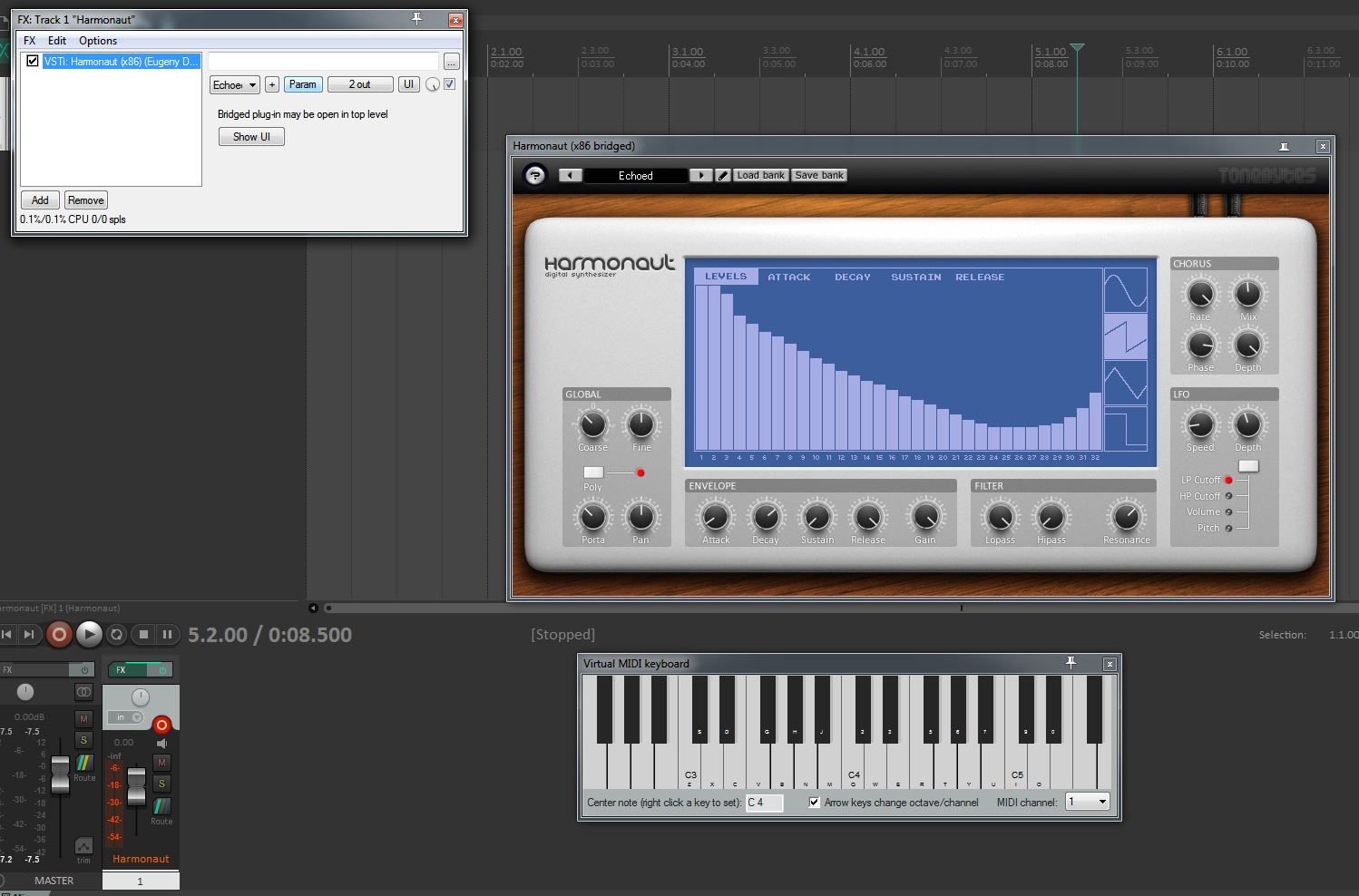Toggle the Poly switch in Global section
The height and width of the screenshot is (896, 1359).
[x=593, y=472]
